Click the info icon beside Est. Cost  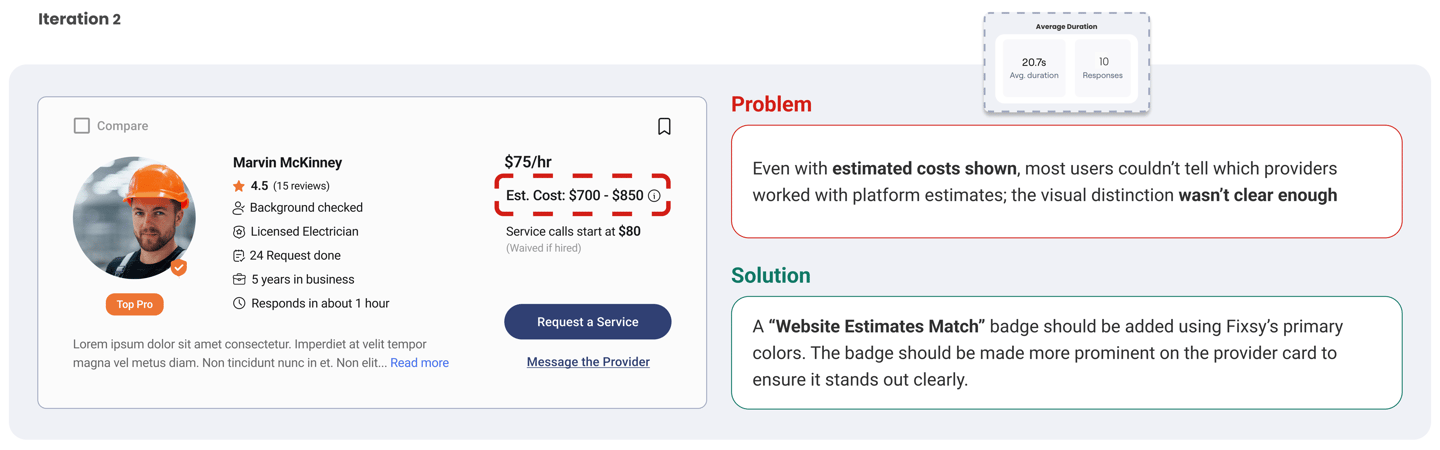point(654,196)
